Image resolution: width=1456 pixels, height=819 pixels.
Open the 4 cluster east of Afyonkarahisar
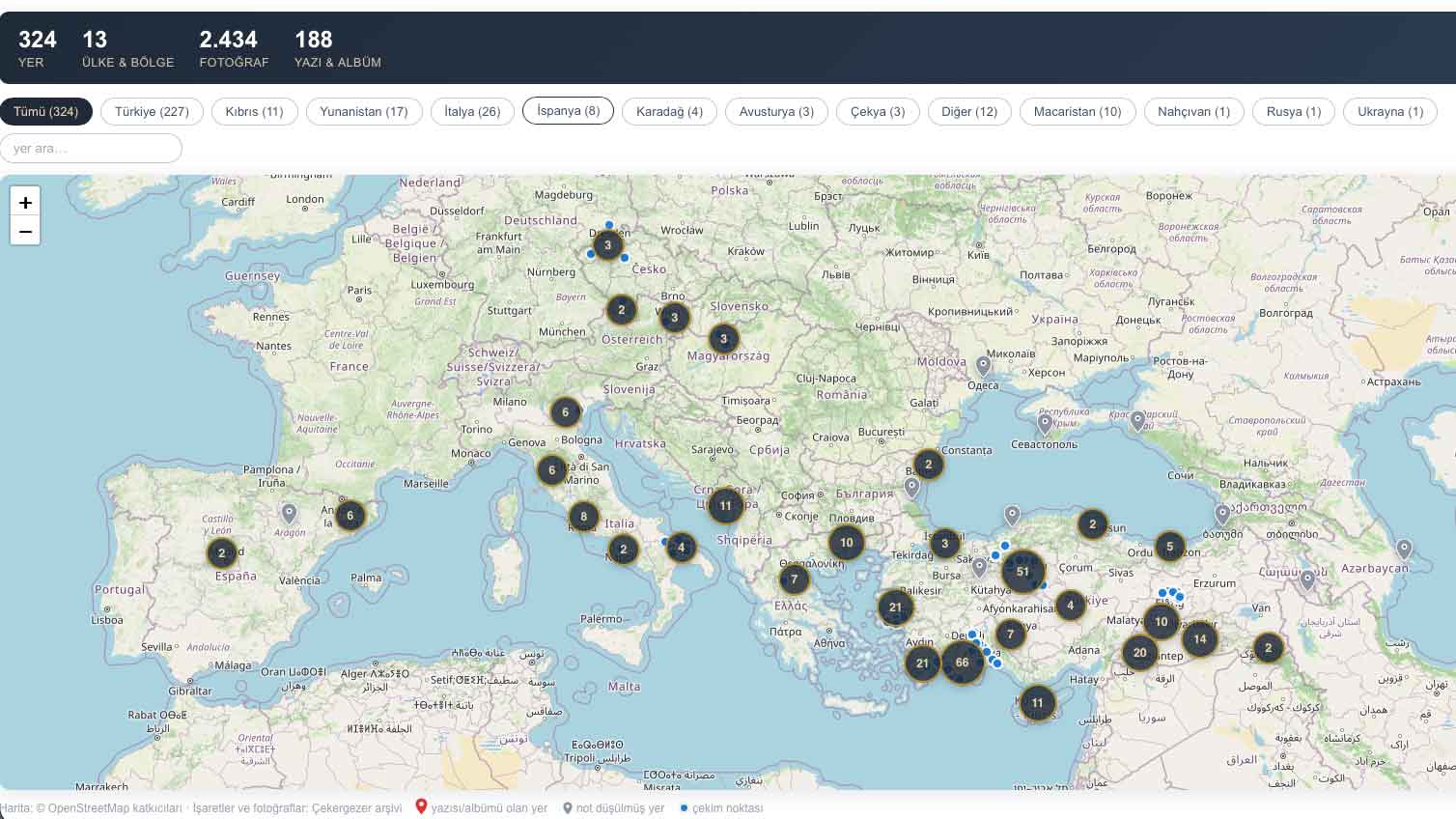coord(1070,606)
